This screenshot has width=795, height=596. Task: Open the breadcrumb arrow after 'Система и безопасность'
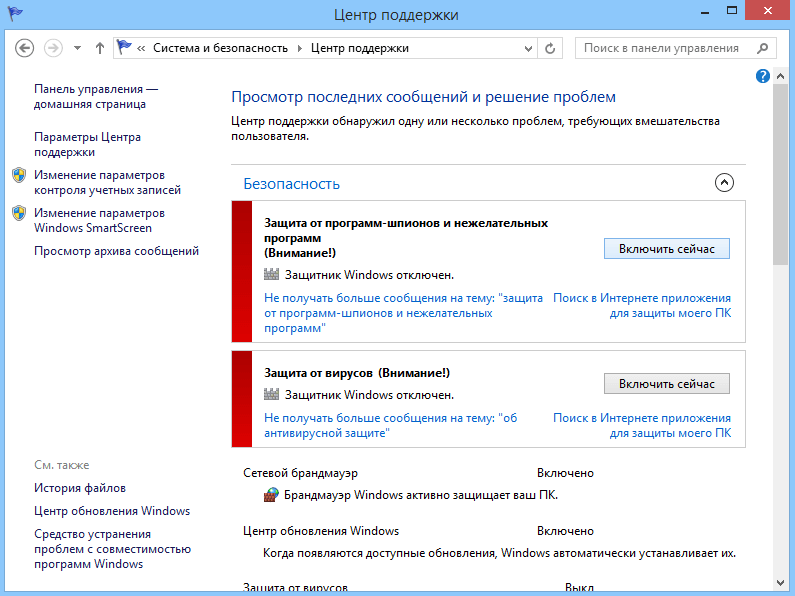pyautogui.click(x=300, y=49)
